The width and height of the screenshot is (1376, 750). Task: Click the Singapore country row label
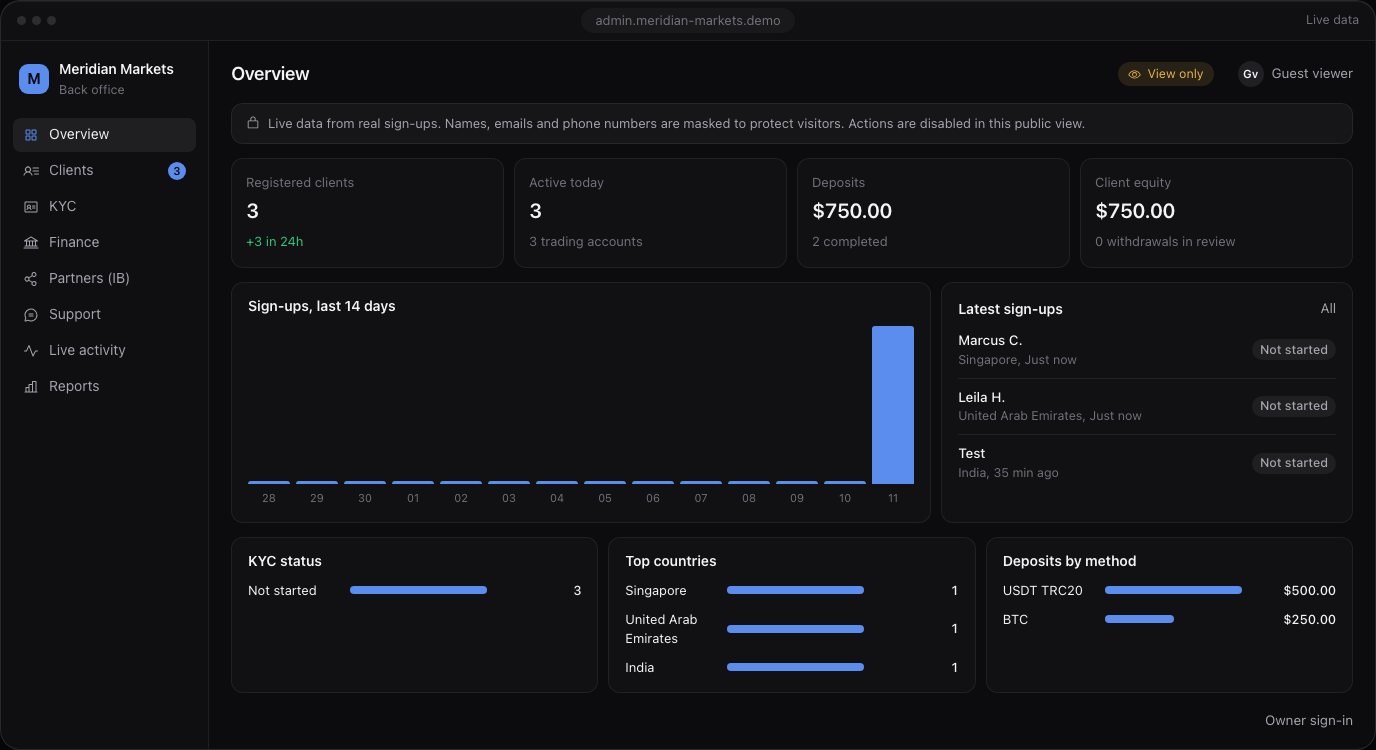click(x=656, y=591)
